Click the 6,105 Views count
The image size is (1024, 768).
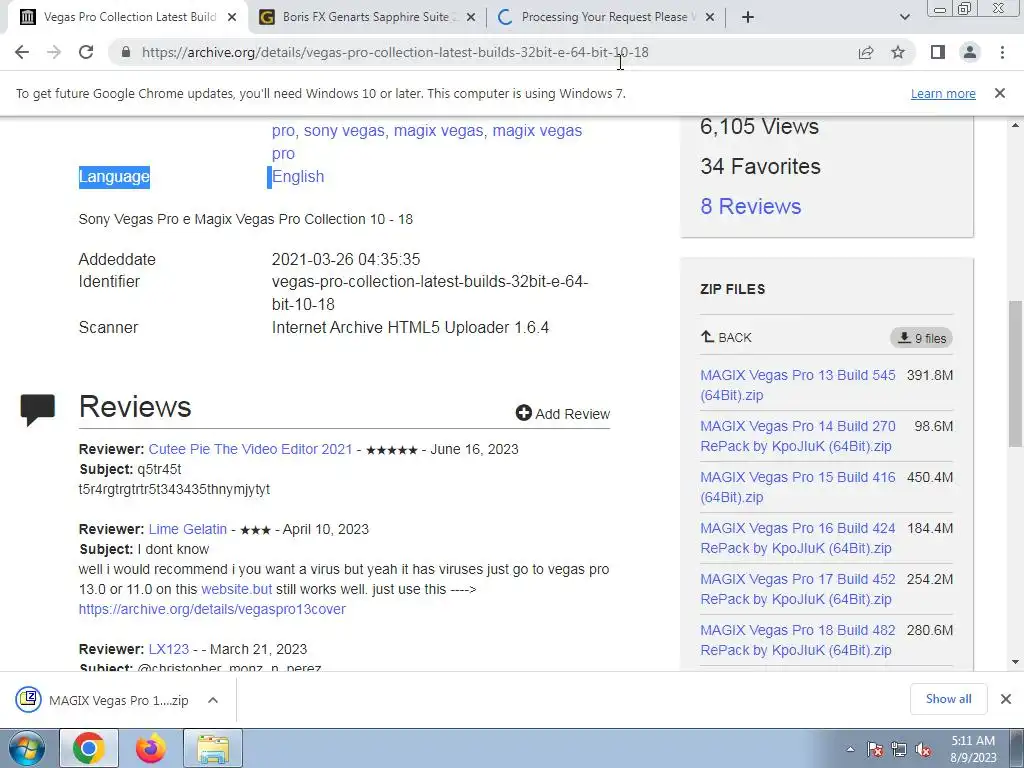760,127
